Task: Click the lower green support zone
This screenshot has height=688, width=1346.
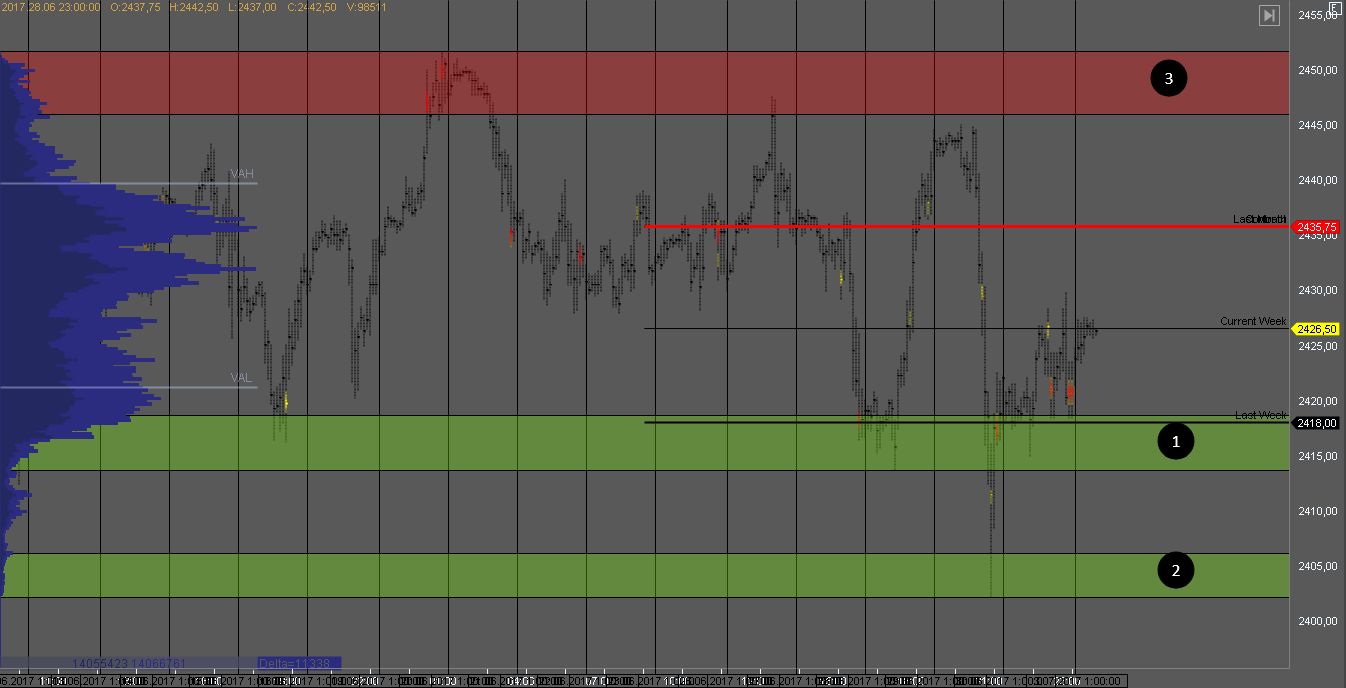Action: (x=600, y=575)
